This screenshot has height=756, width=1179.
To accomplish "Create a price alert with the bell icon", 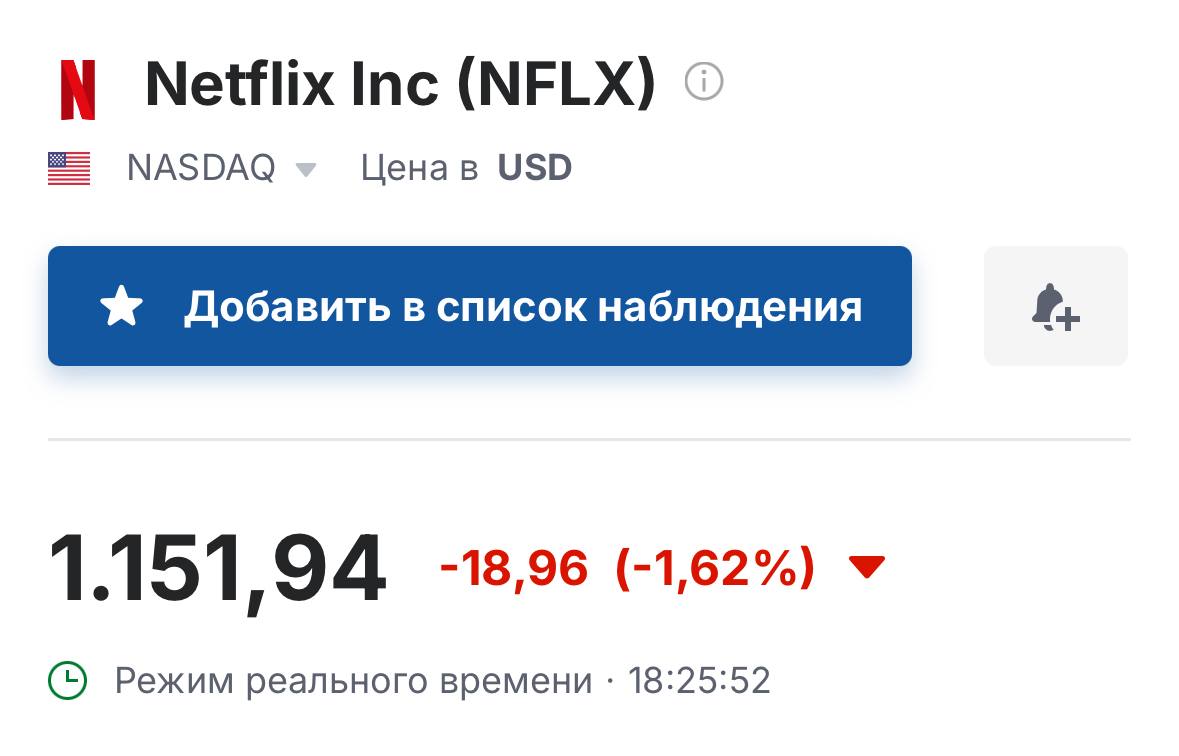I will (1055, 306).
